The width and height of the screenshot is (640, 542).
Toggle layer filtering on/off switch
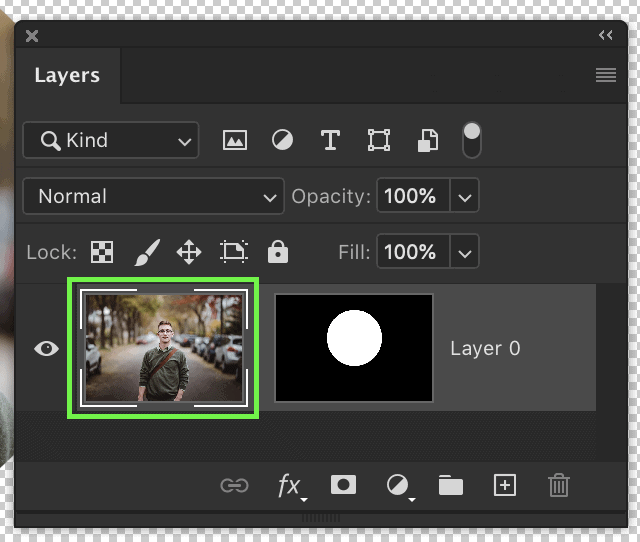click(472, 140)
